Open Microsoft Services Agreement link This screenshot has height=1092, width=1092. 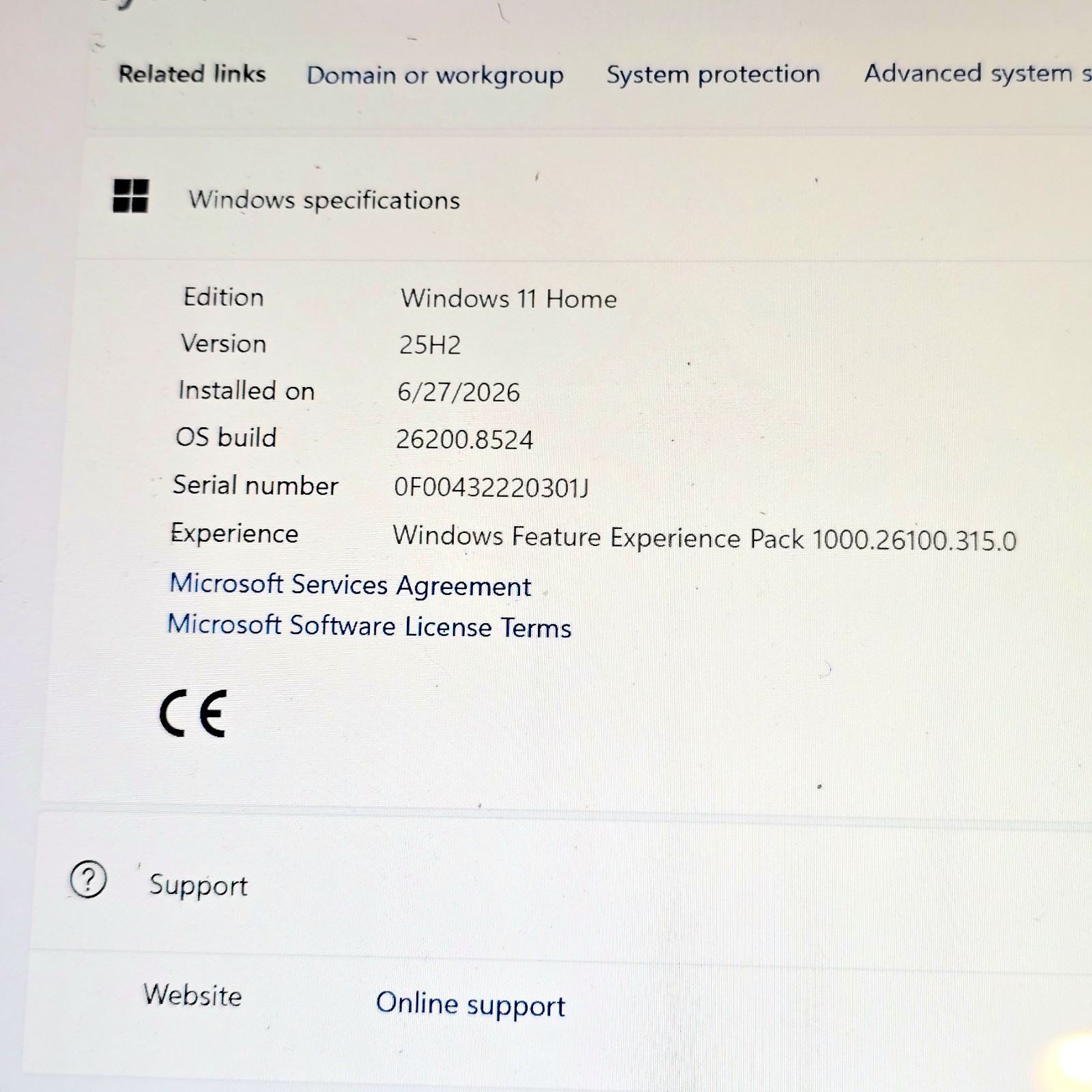[350, 586]
